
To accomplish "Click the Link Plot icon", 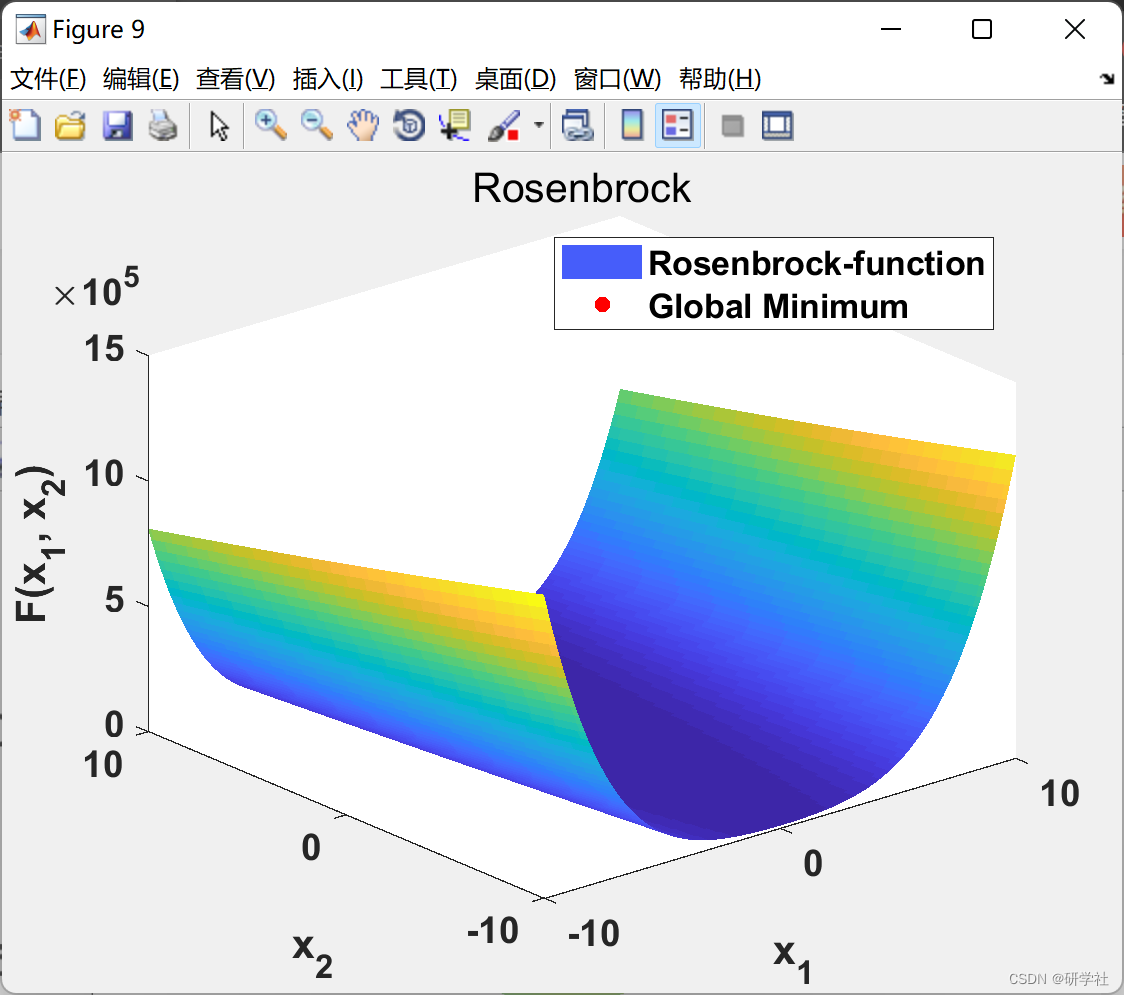I will (x=578, y=125).
